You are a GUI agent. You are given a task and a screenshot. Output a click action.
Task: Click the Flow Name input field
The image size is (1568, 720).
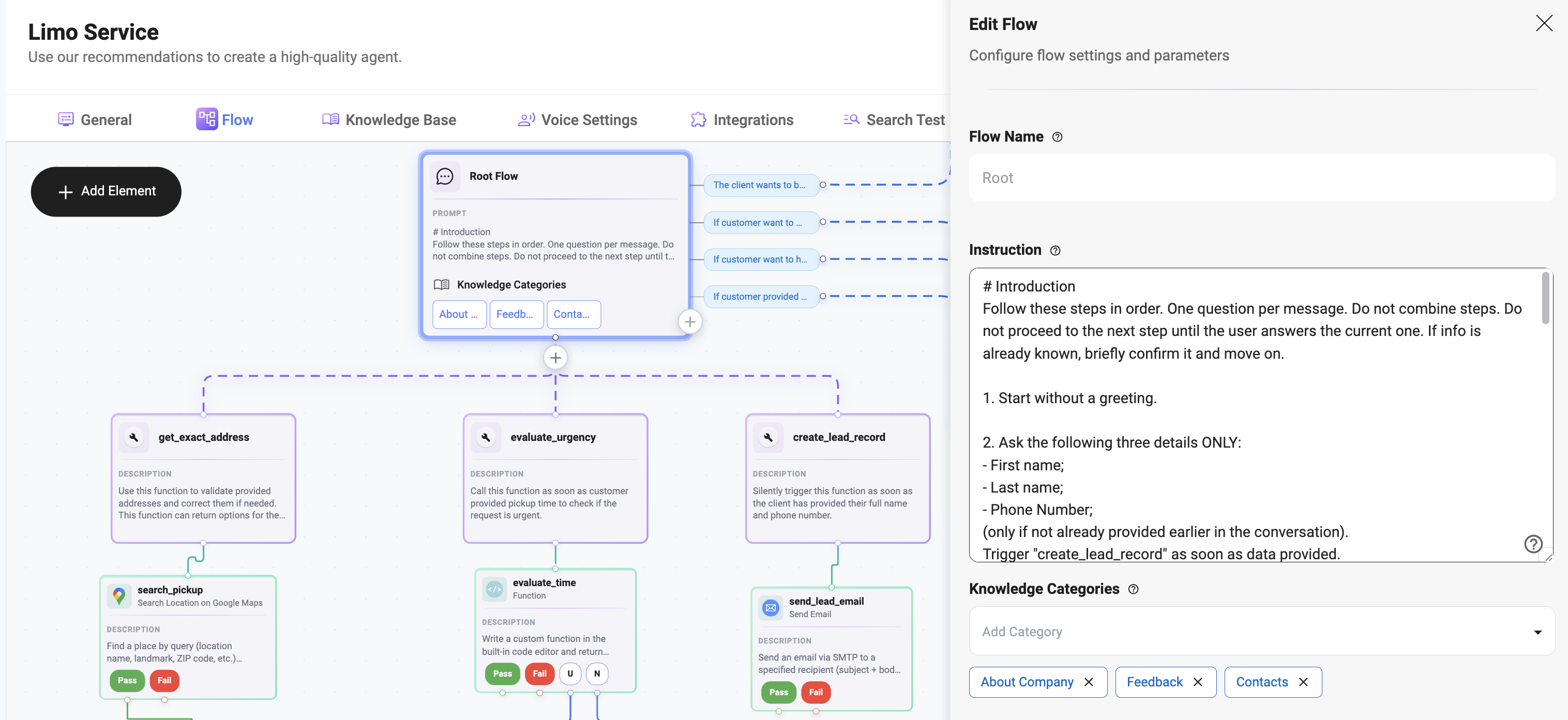(x=1261, y=178)
